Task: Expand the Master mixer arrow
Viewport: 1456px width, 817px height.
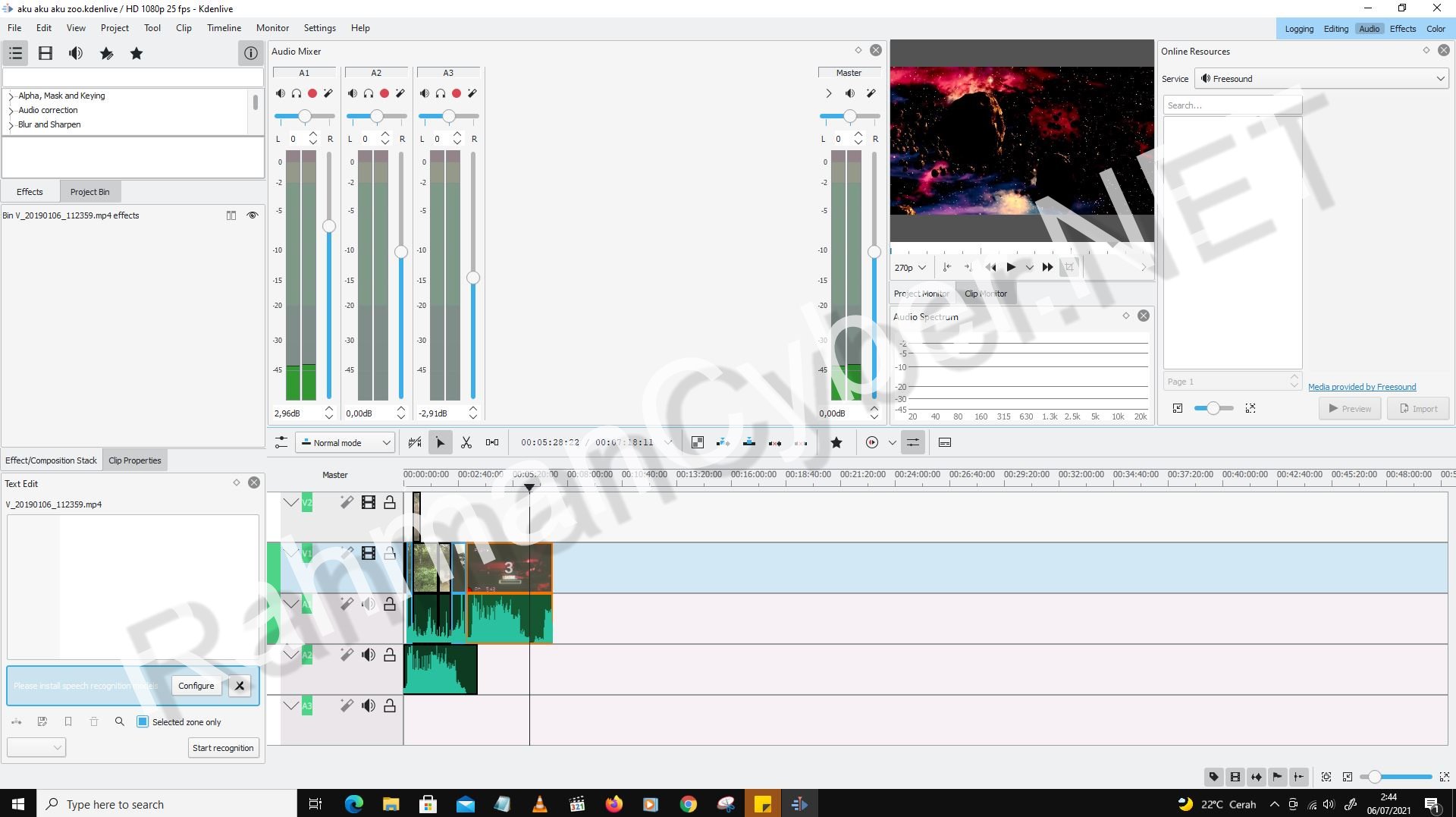Action: (828, 93)
